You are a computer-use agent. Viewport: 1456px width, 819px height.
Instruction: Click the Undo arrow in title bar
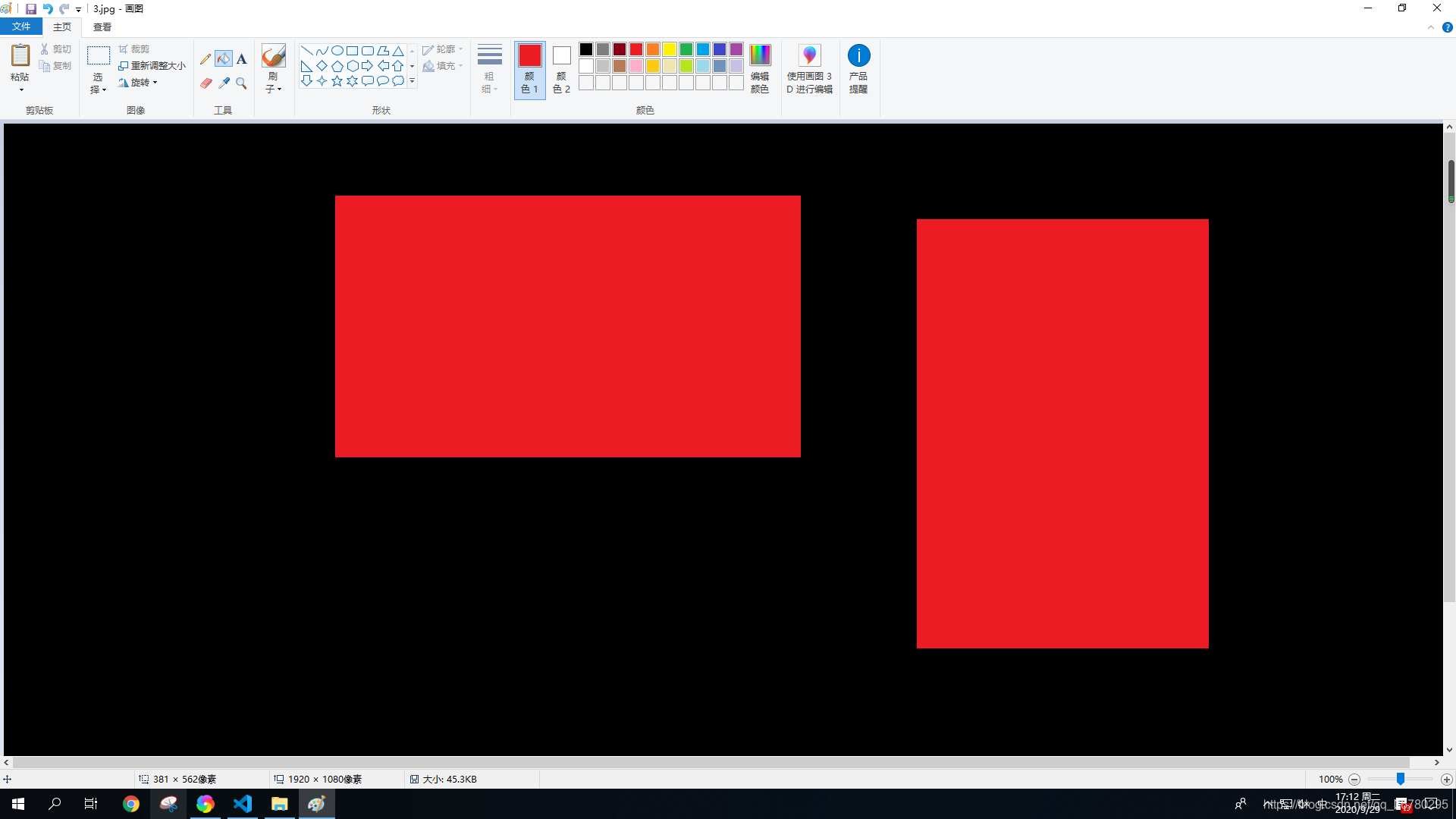[48, 8]
